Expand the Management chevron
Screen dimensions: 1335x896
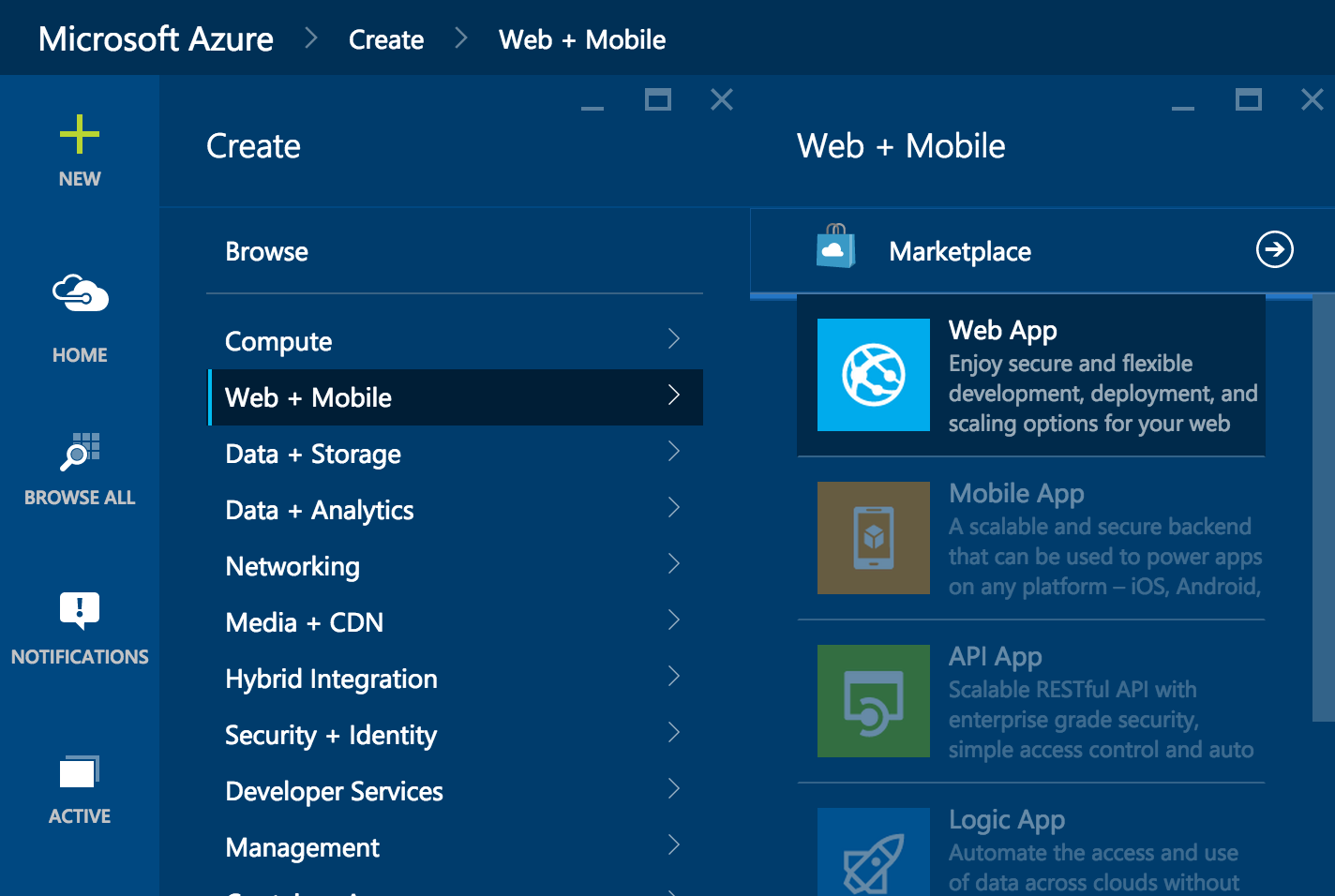pyautogui.click(x=674, y=844)
